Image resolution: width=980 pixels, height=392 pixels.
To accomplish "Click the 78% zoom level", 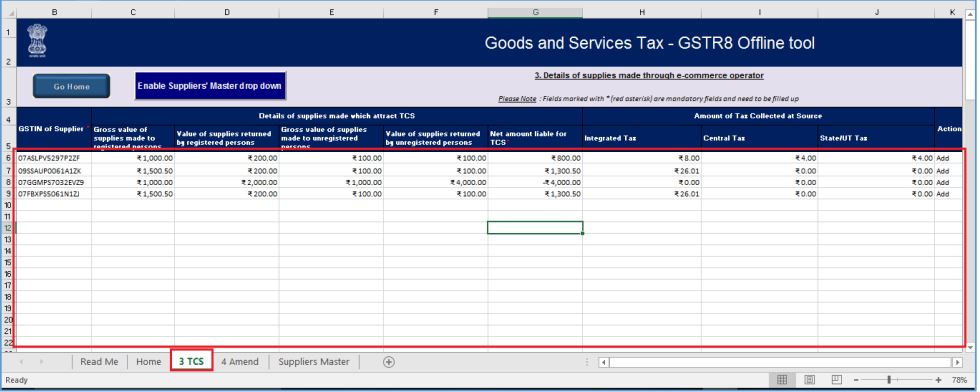I will [959, 379].
